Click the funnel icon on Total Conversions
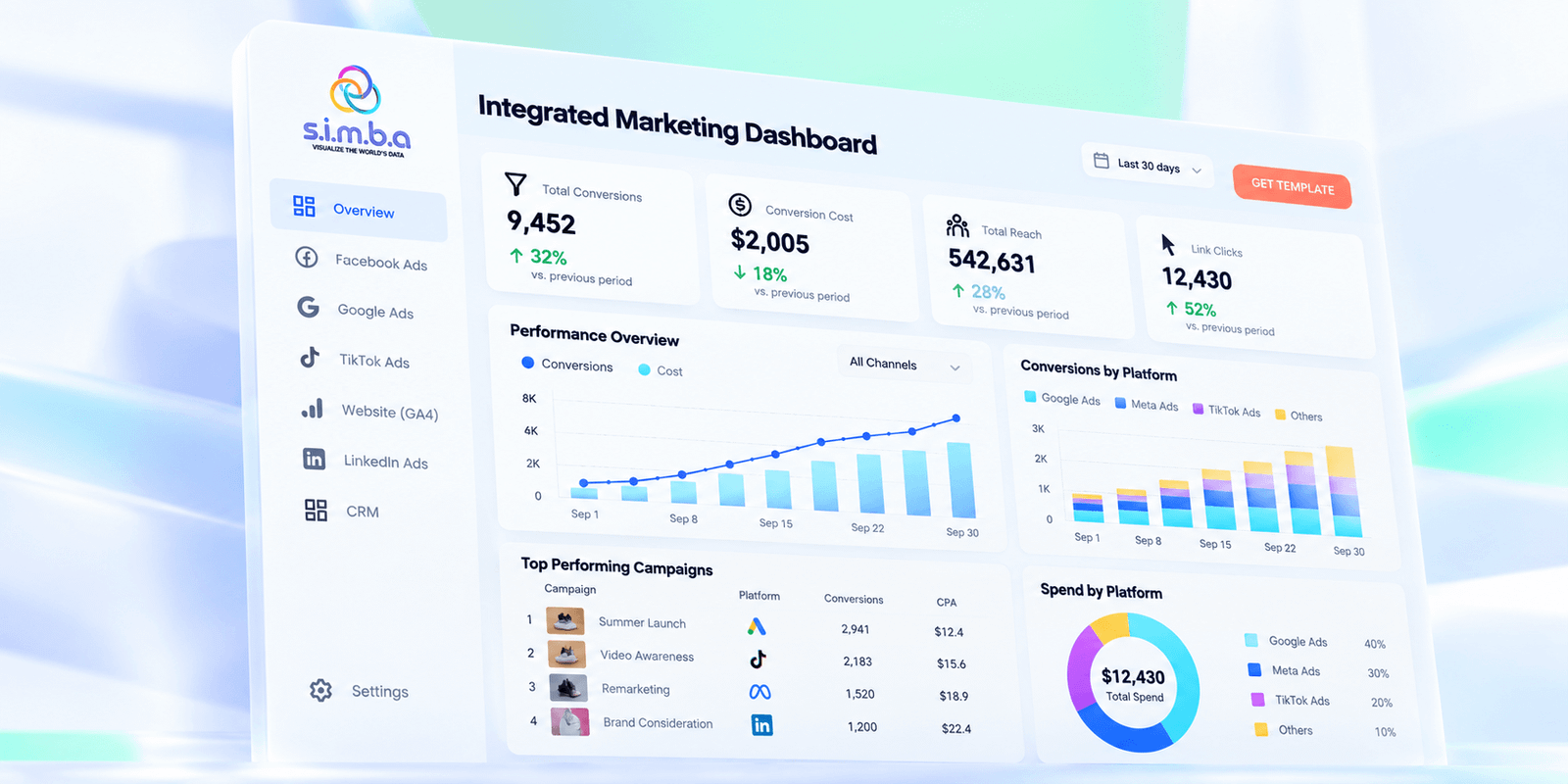 coord(515,183)
